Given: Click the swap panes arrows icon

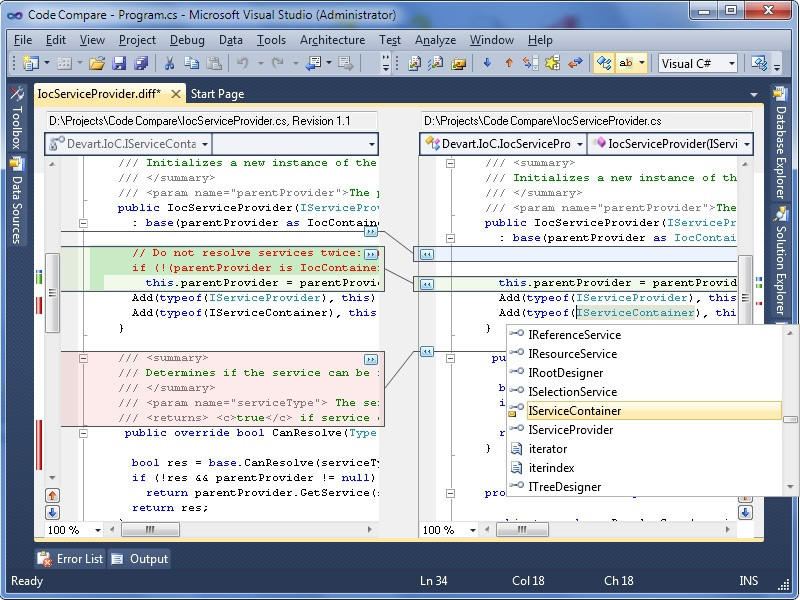Looking at the screenshot, I should 575,63.
